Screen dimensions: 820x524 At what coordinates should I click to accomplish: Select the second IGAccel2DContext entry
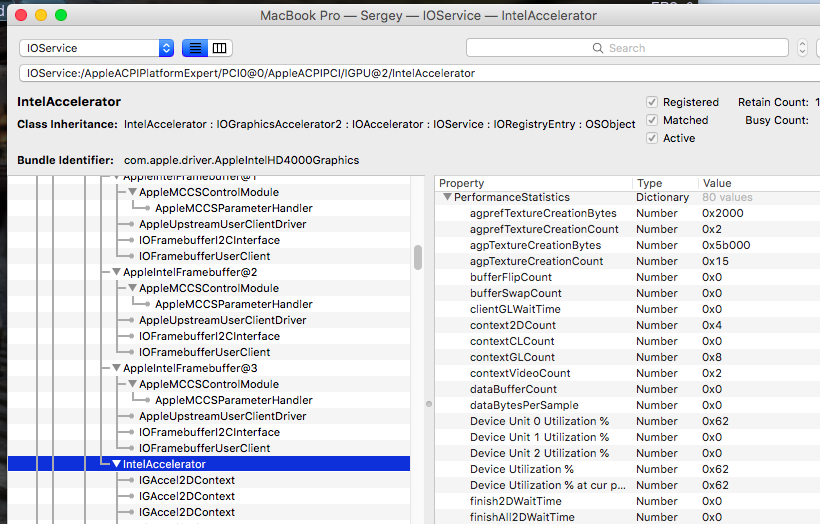(187, 496)
